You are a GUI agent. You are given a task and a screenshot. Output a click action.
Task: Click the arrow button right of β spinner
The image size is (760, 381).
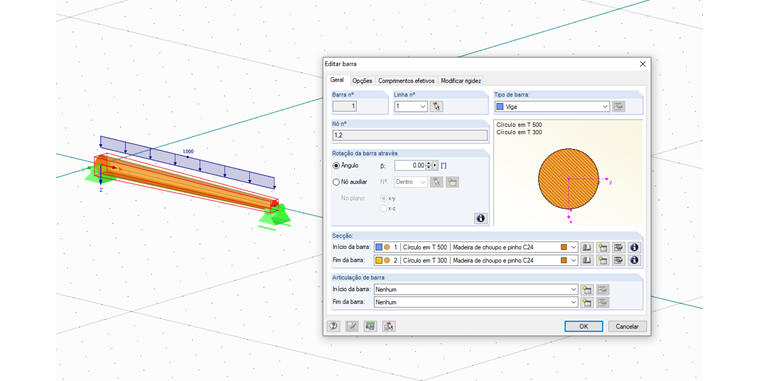(435, 166)
